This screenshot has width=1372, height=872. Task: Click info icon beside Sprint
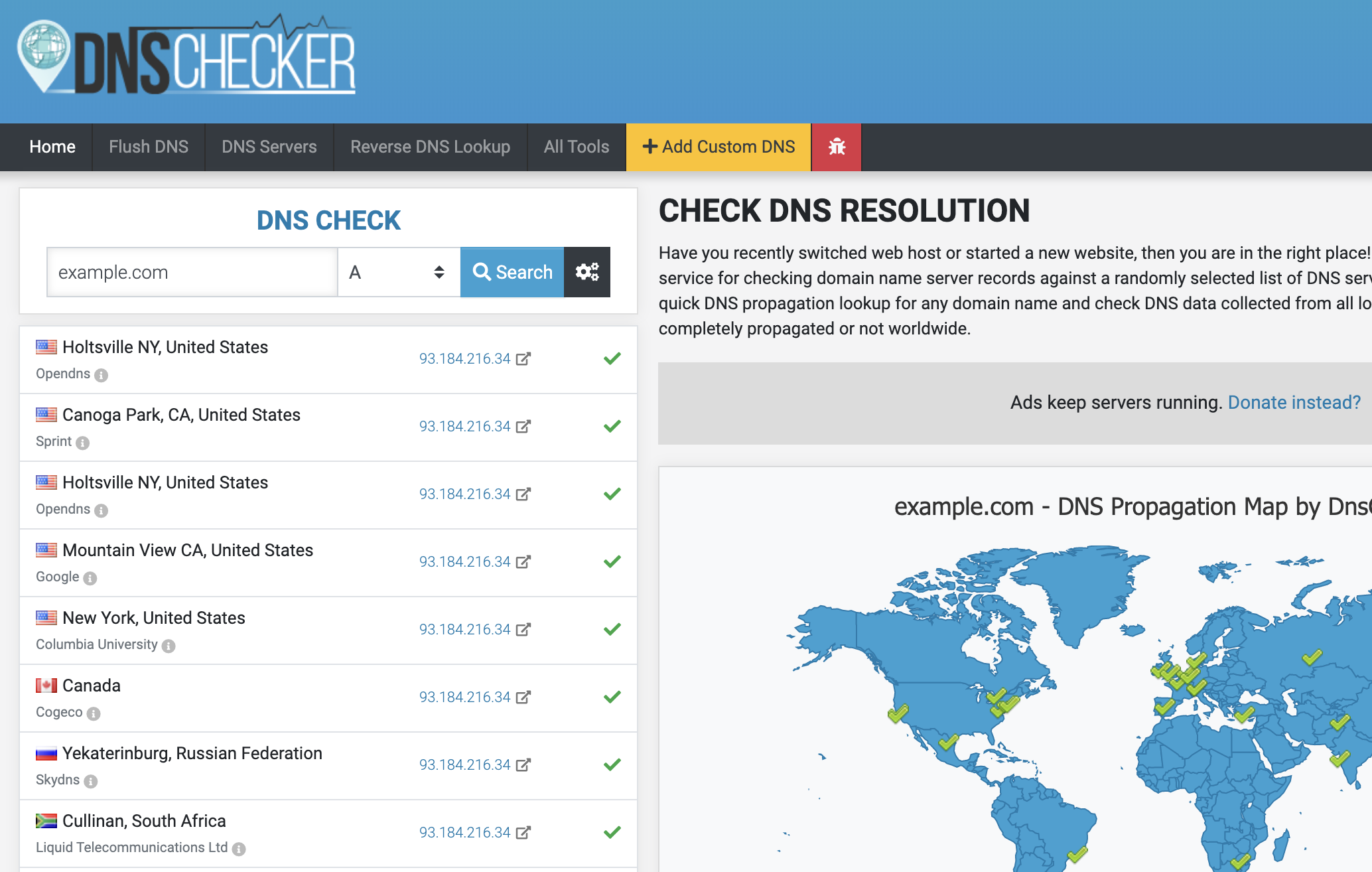(82, 443)
